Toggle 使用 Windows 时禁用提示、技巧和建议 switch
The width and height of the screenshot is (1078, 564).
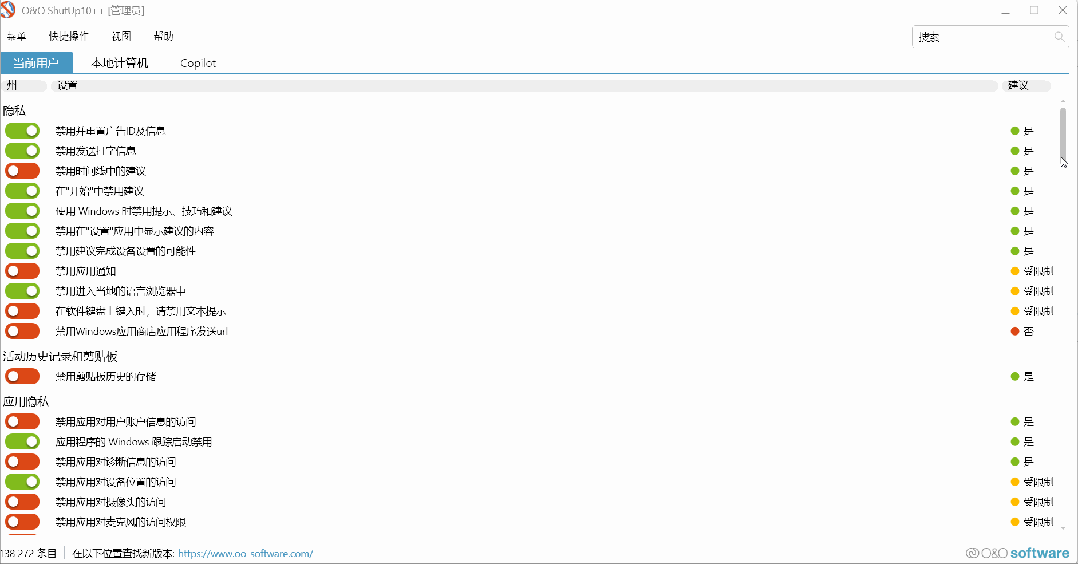tap(23, 210)
